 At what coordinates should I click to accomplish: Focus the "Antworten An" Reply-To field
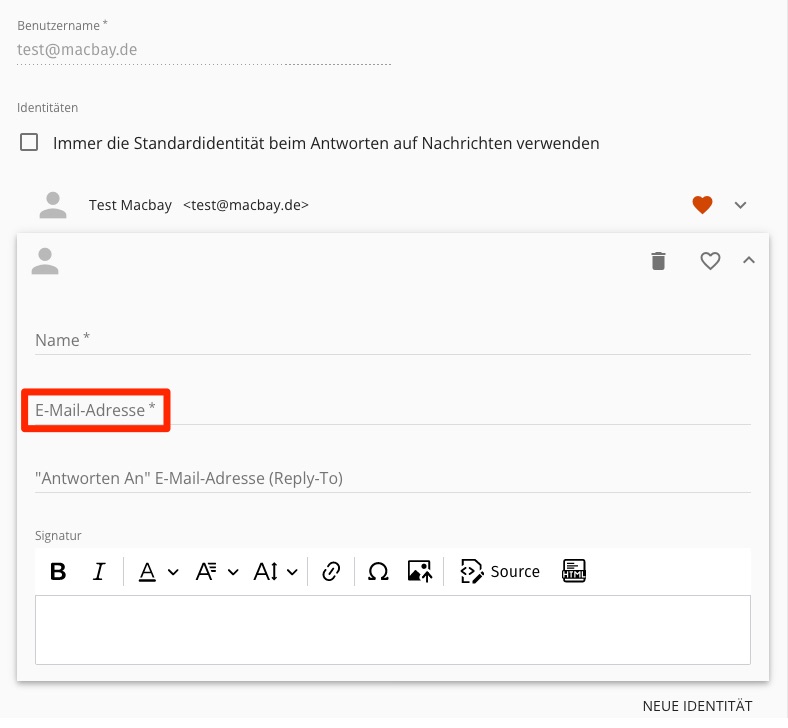(x=392, y=479)
